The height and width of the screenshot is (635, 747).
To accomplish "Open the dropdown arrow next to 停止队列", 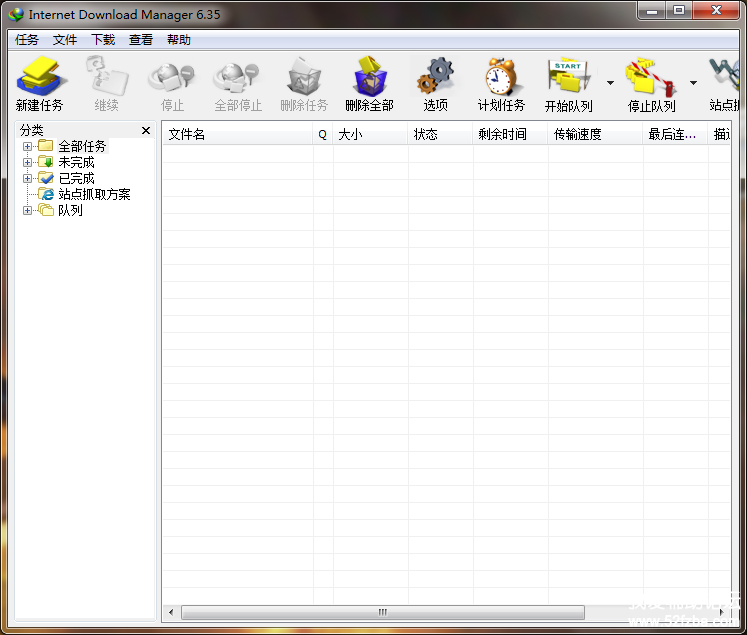I will tap(694, 83).
